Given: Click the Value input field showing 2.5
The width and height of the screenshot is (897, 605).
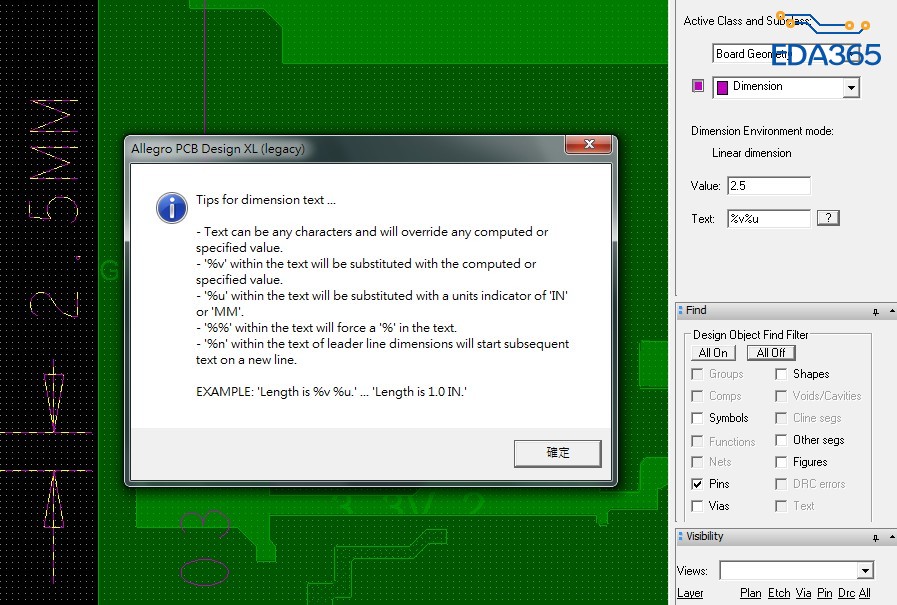Looking at the screenshot, I should click(769, 186).
